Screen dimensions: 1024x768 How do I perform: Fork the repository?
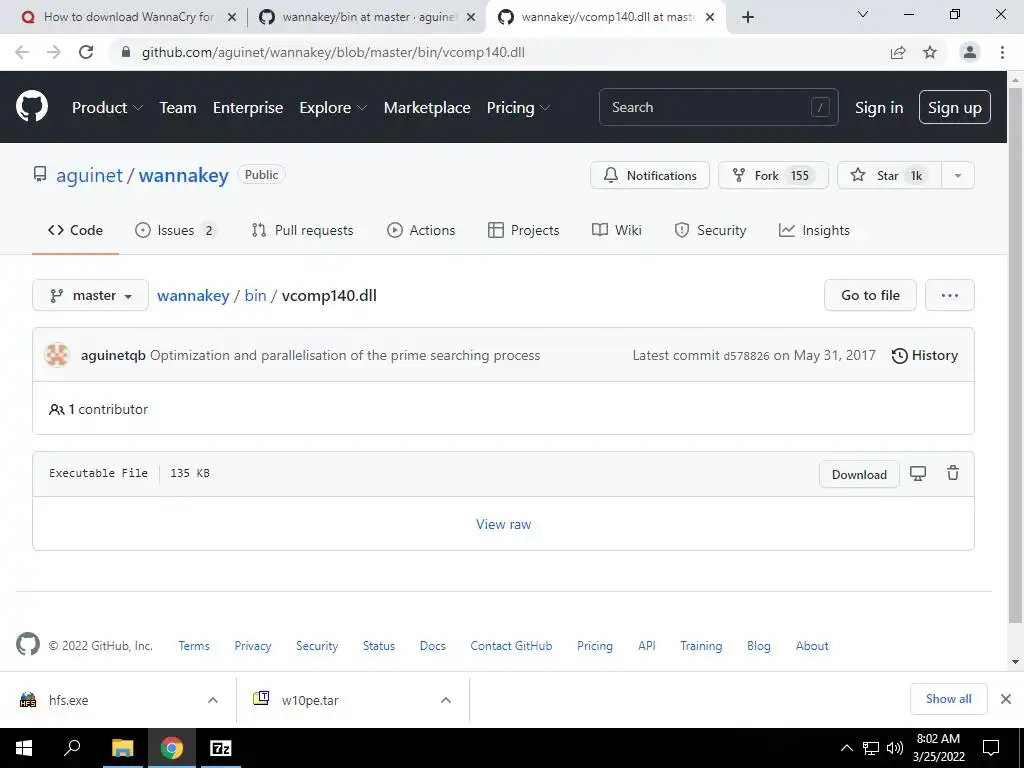[x=773, y=175]
